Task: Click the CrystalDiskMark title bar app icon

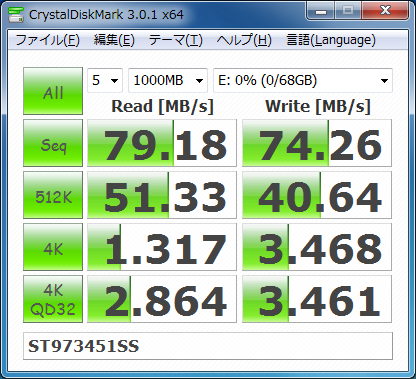Action: [16, 14]
